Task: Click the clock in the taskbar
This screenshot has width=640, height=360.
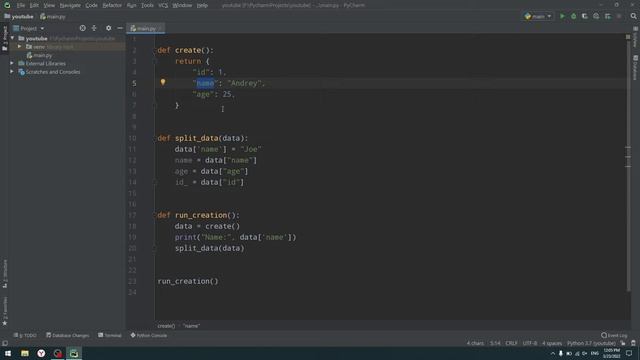Action: (x=611, y=353)
